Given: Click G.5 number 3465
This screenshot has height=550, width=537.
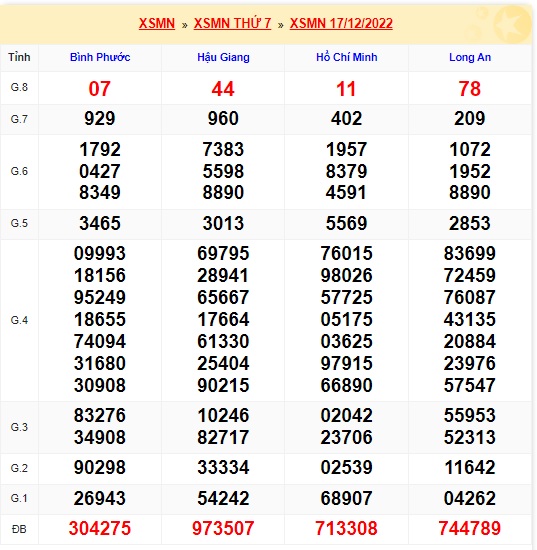Looking at the screenshot, I should (100, 224).
